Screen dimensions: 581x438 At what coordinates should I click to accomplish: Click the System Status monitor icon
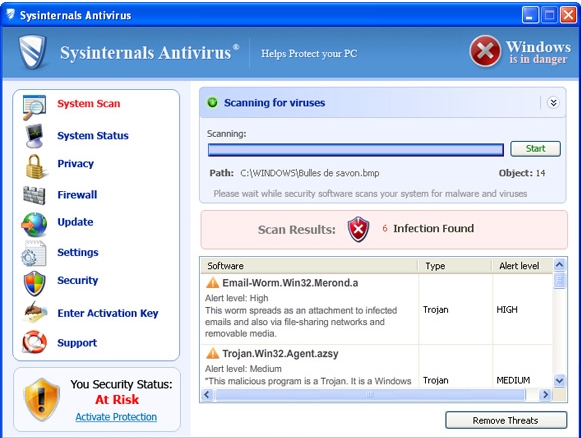[34, 136]
